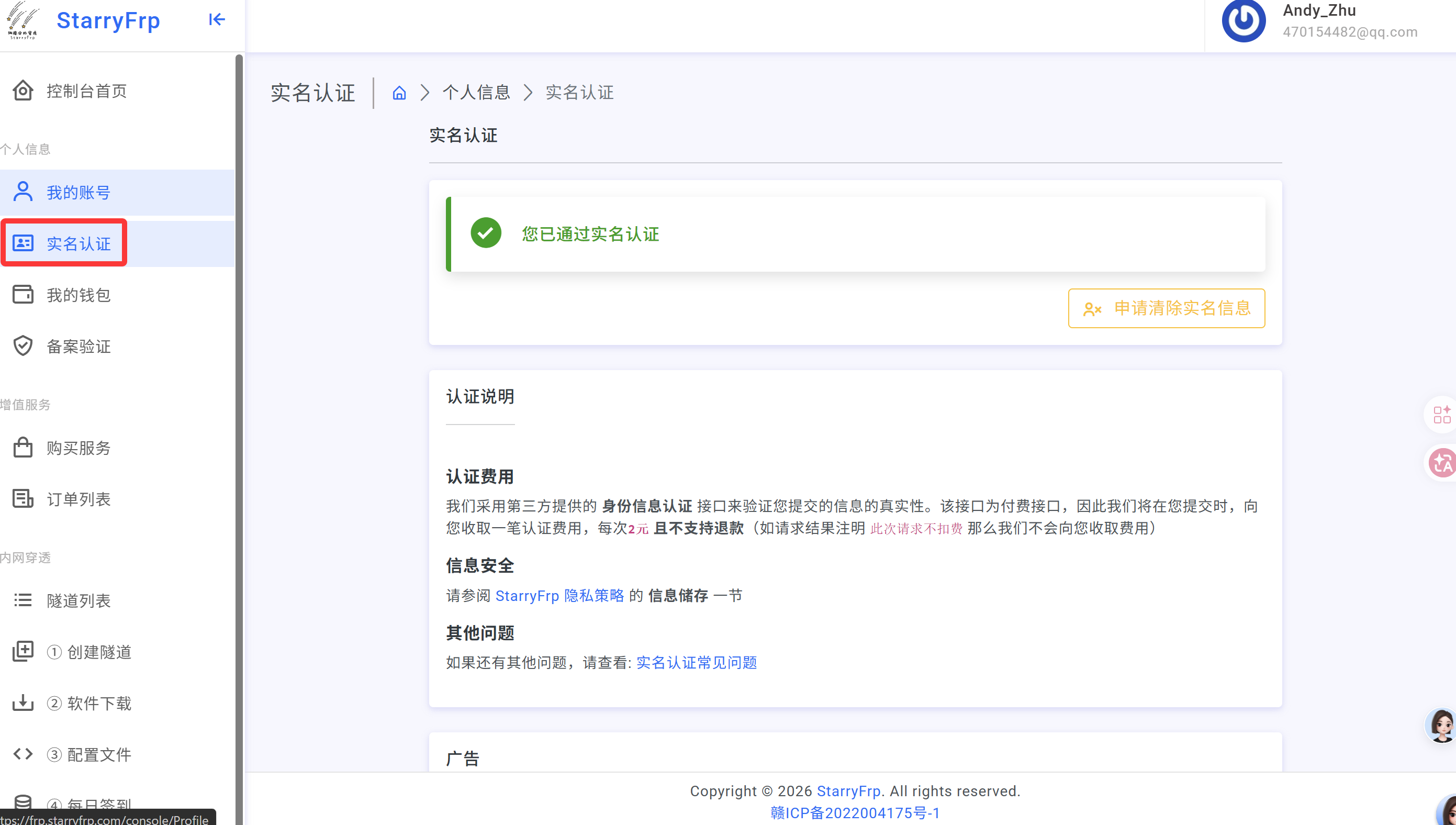Click the sidebar vertical scrollbar
Screen dimensions: 1456x825
click(239, 397)
